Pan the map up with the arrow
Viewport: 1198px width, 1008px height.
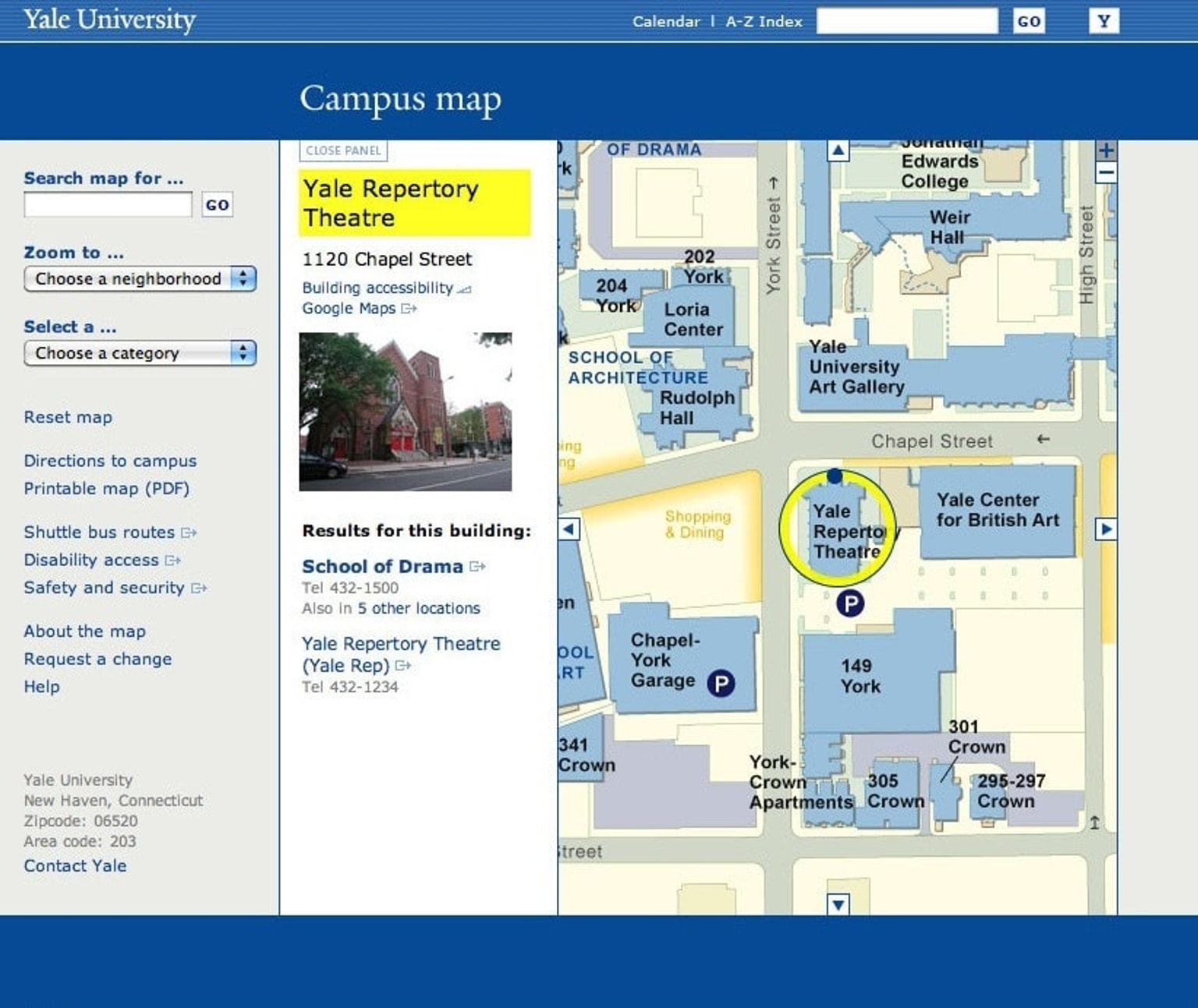[x=838, y=150]
